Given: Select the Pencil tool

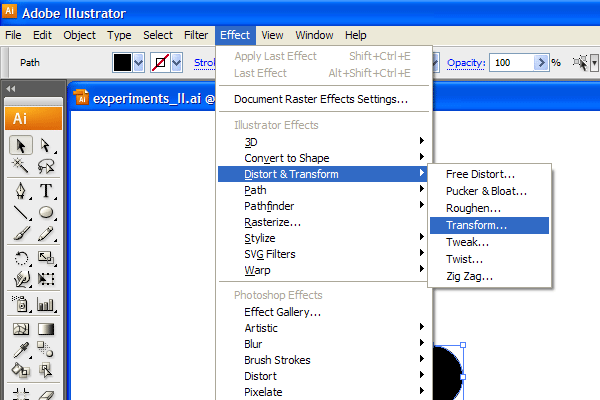Looking at the screenshot, I should [x=46, y=233].
